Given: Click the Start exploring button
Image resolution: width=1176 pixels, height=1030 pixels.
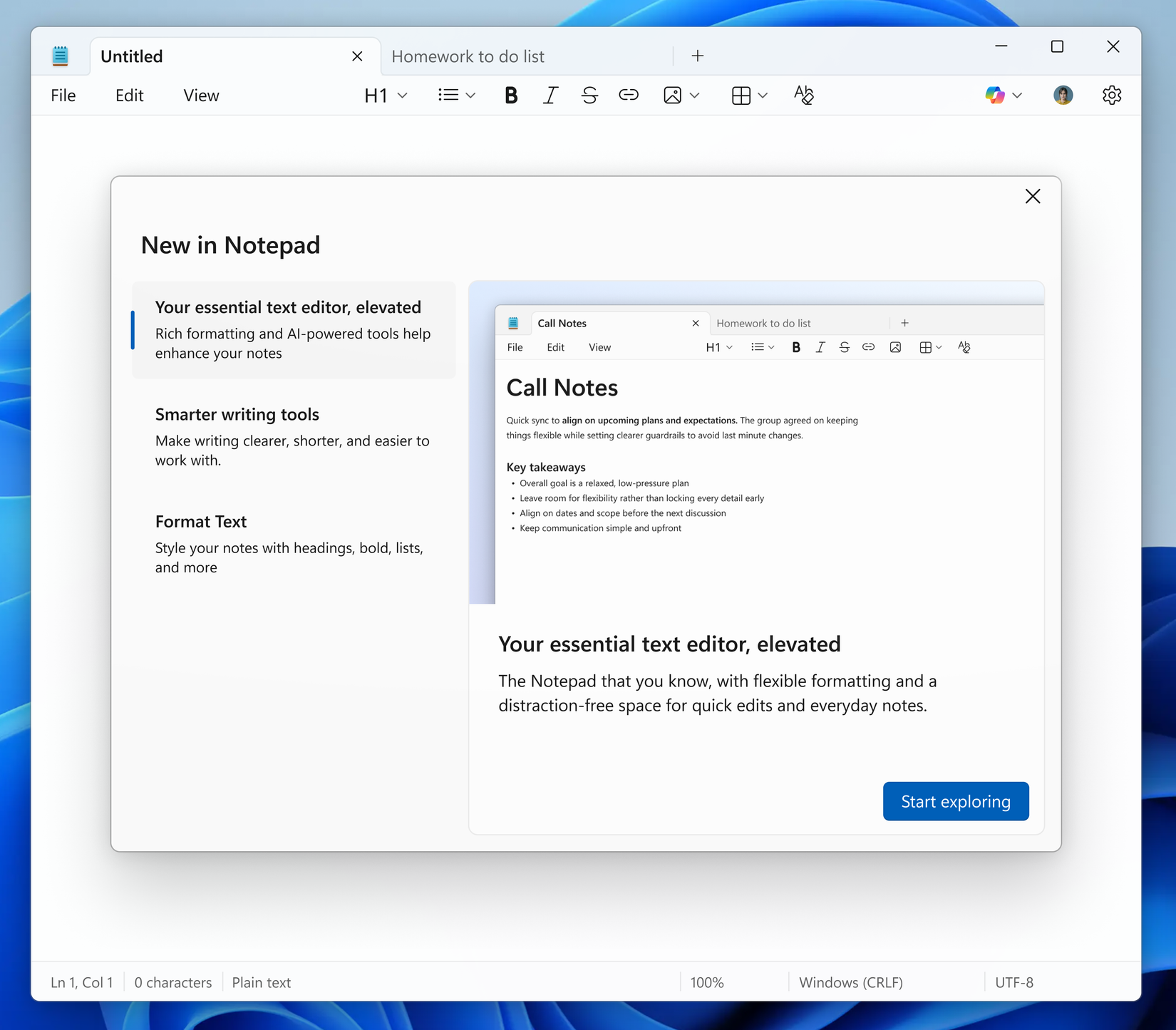Looking at the screenshot, I should pos(956,801).
